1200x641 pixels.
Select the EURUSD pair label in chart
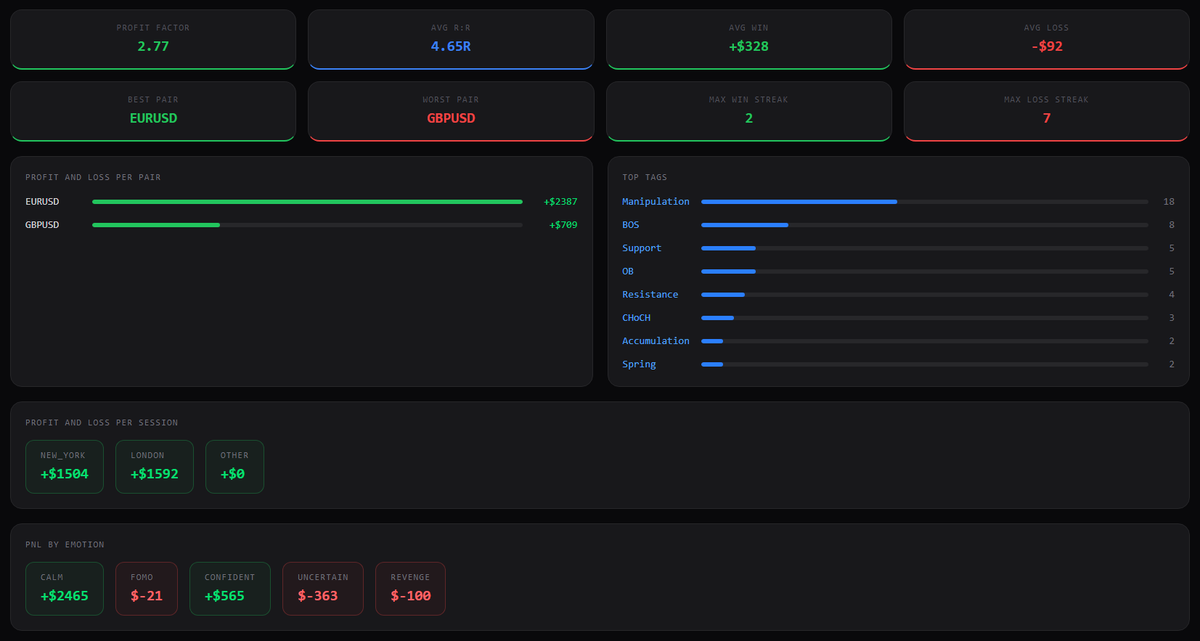coord(42,202)
